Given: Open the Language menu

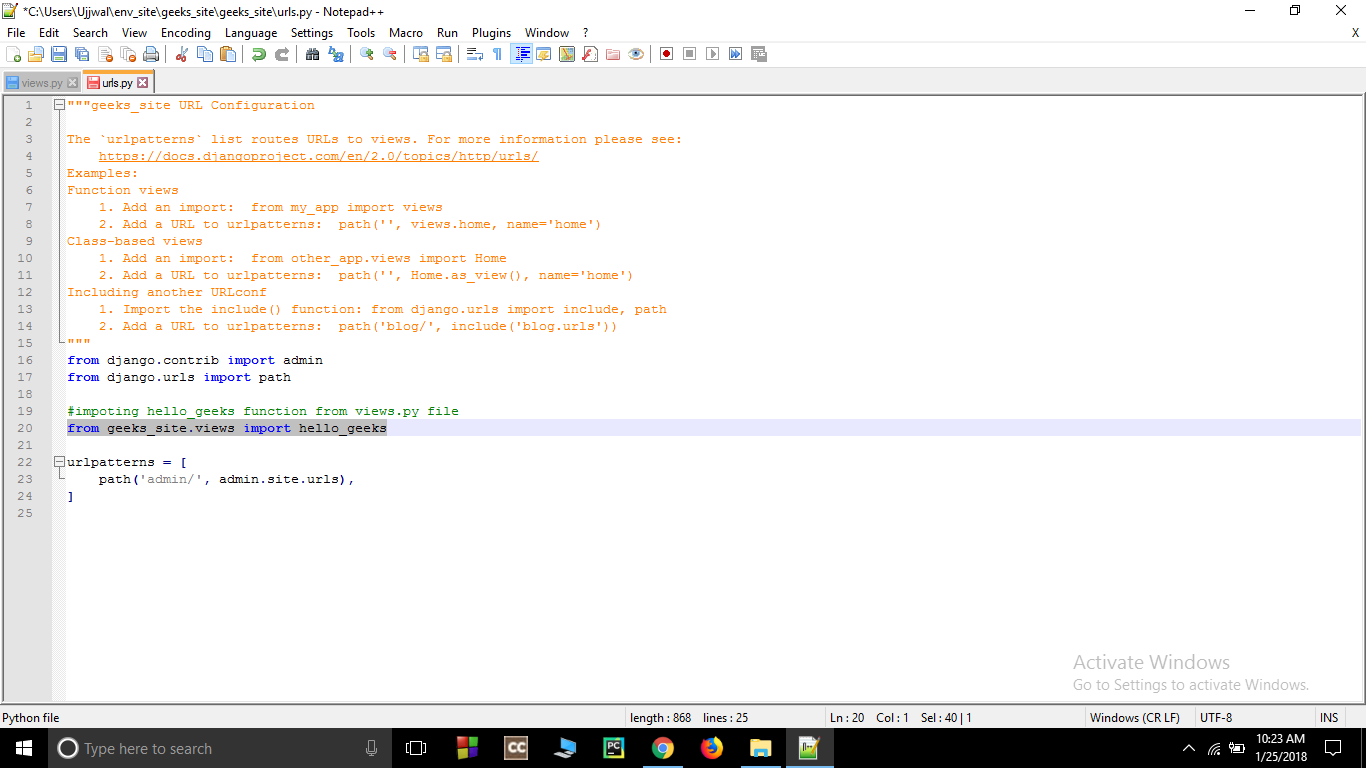Looking at the screenshot, I should point(251,33).
